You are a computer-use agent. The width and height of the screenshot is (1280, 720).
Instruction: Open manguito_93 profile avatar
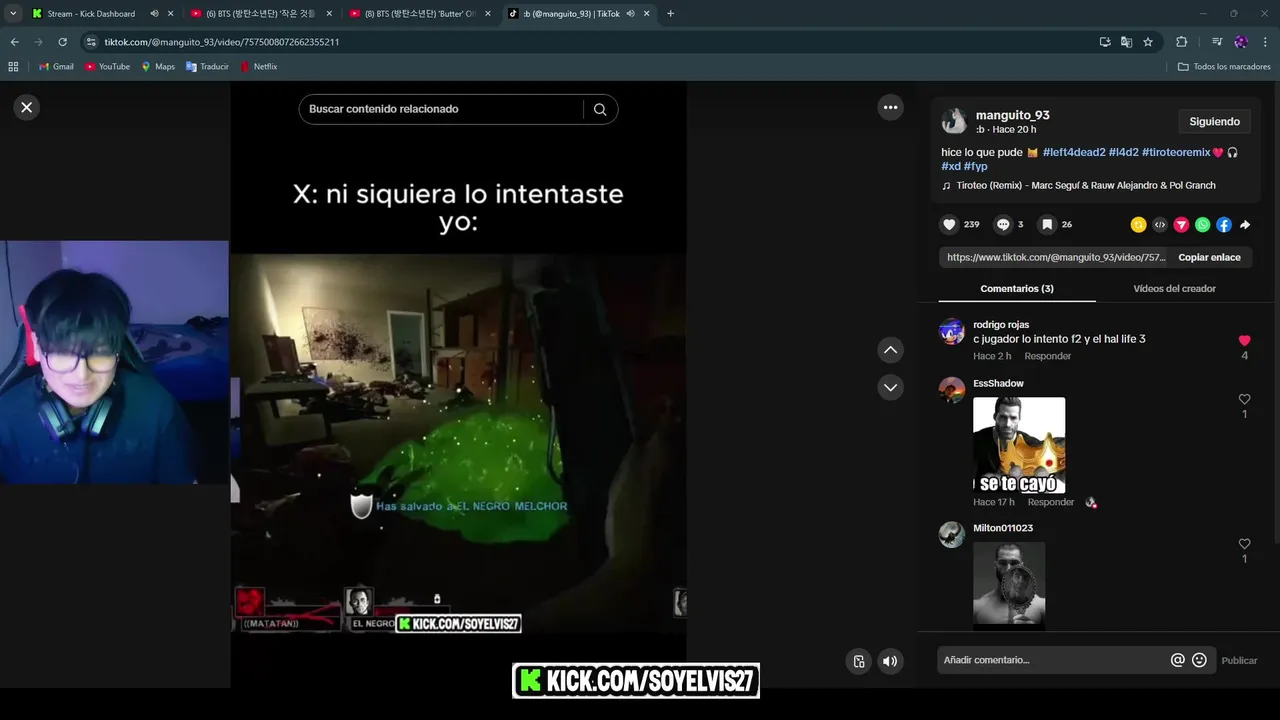pos(954,122)
